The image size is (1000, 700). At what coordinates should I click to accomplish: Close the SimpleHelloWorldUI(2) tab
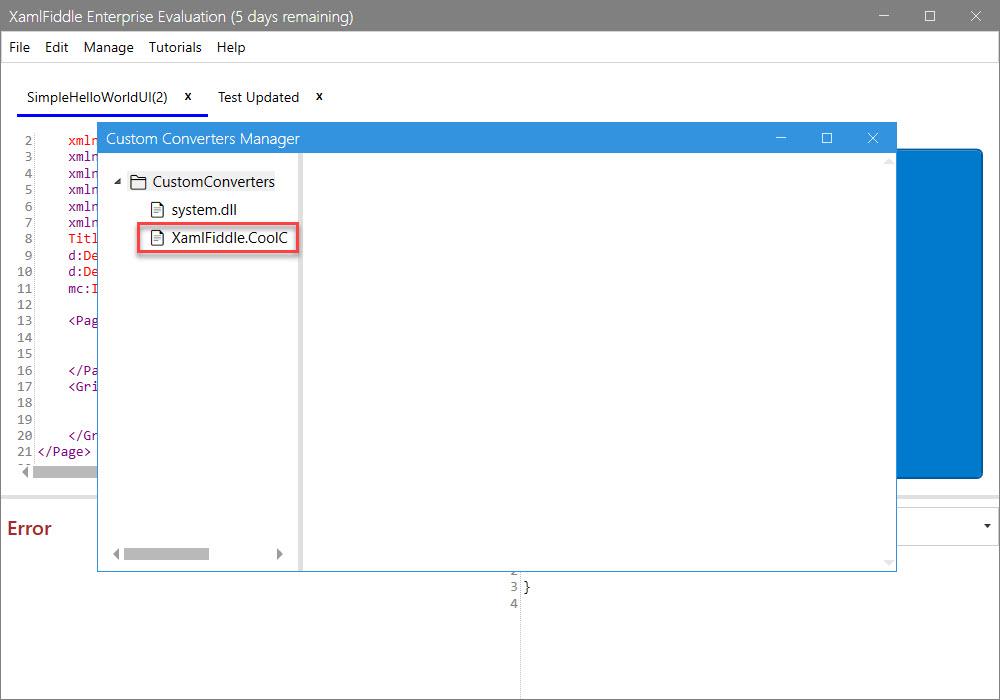188,96
